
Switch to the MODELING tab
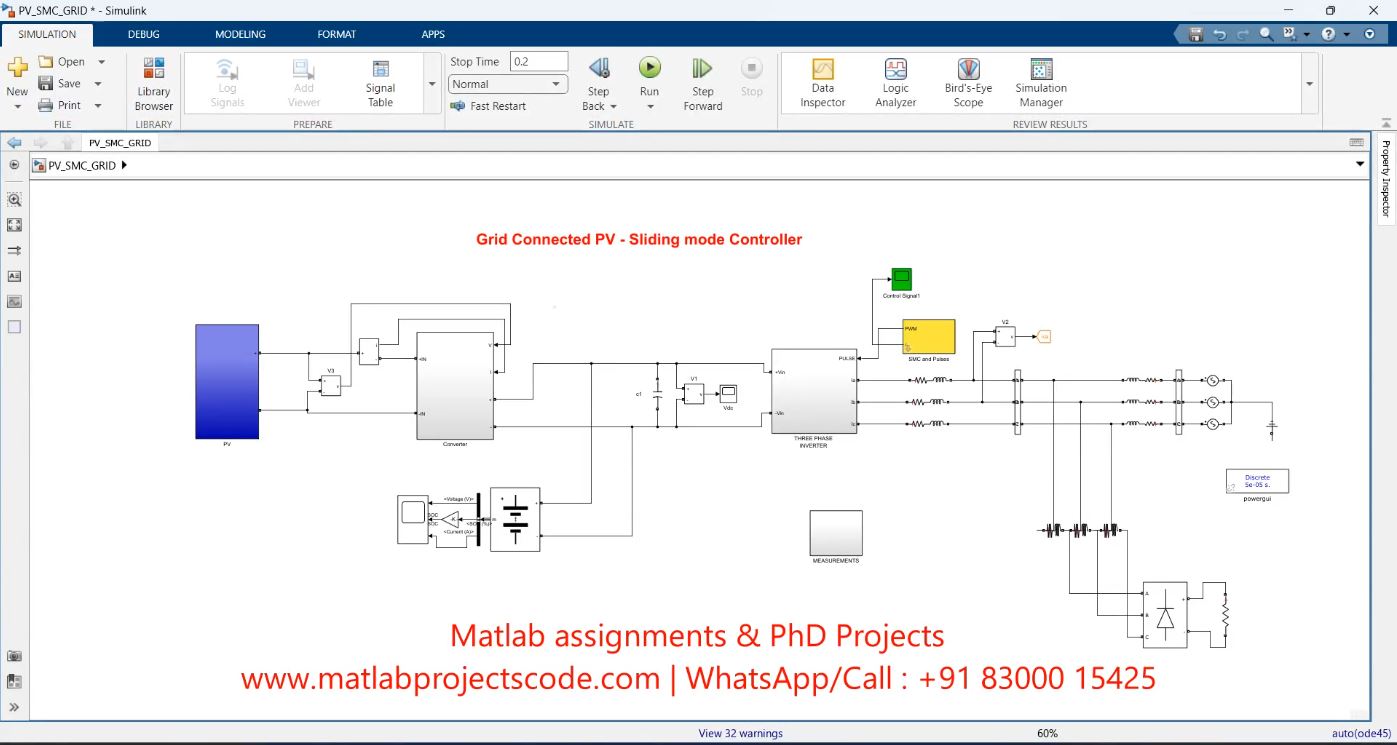coord(240,34)
